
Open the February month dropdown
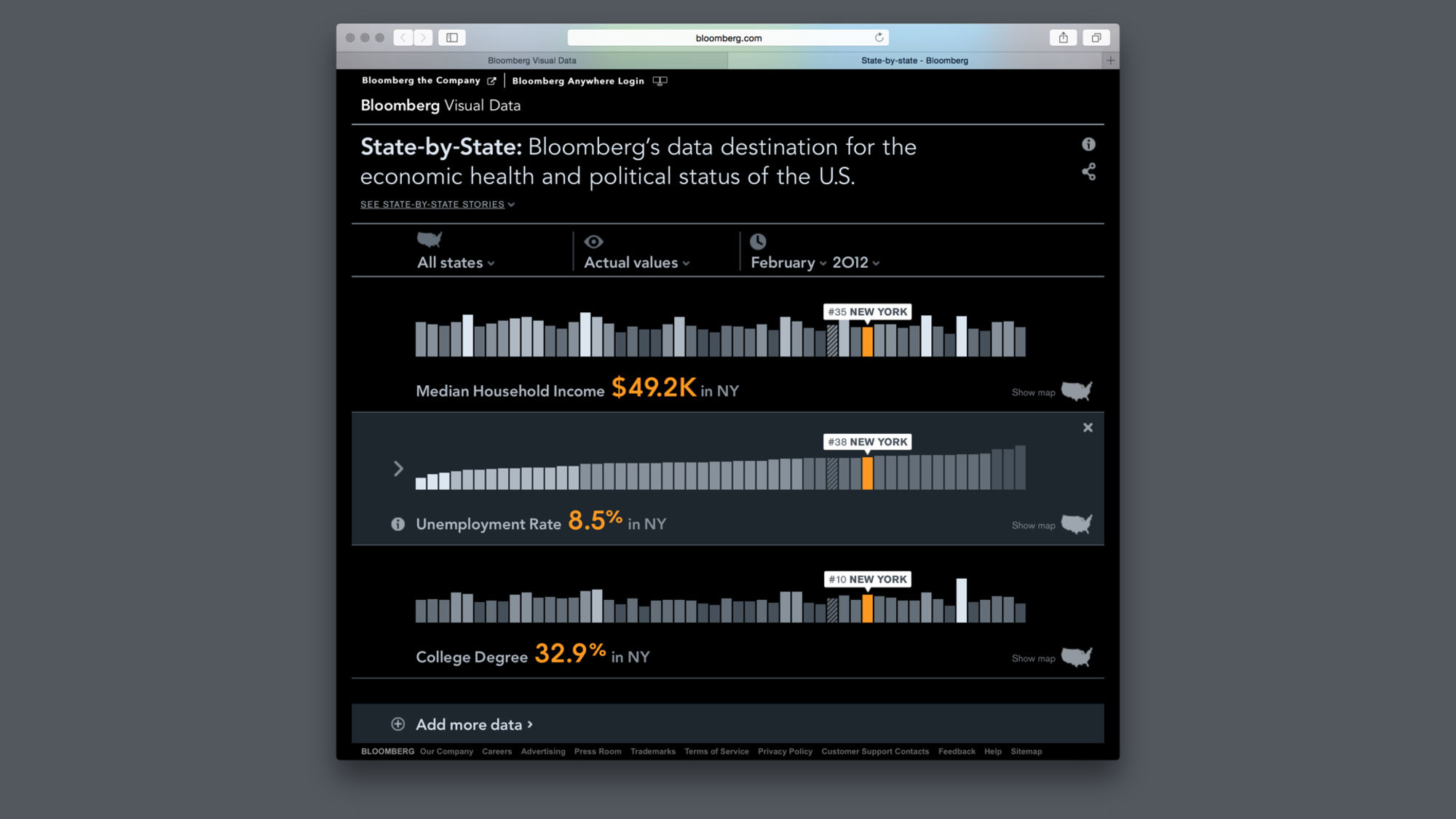click(788, 263)
